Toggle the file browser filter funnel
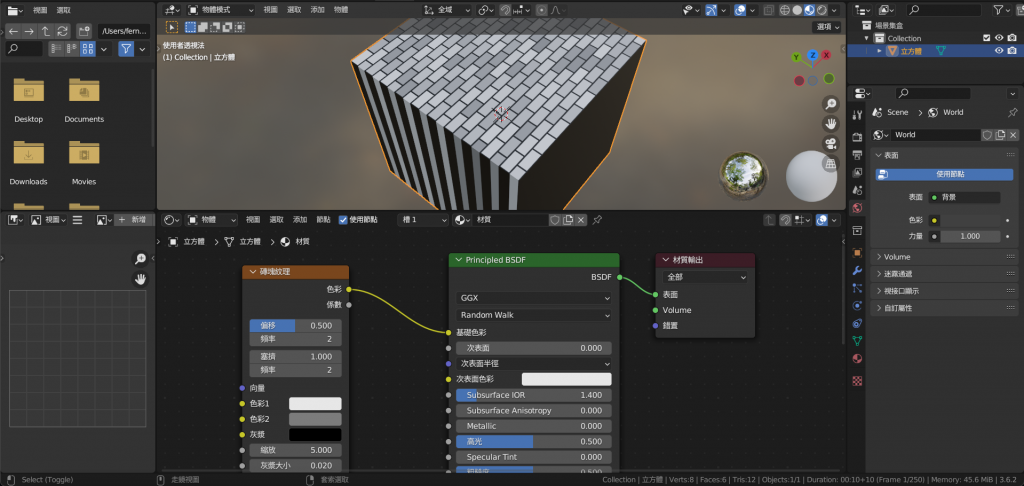The image size is (1024, 486). click(x=127, y=49)
